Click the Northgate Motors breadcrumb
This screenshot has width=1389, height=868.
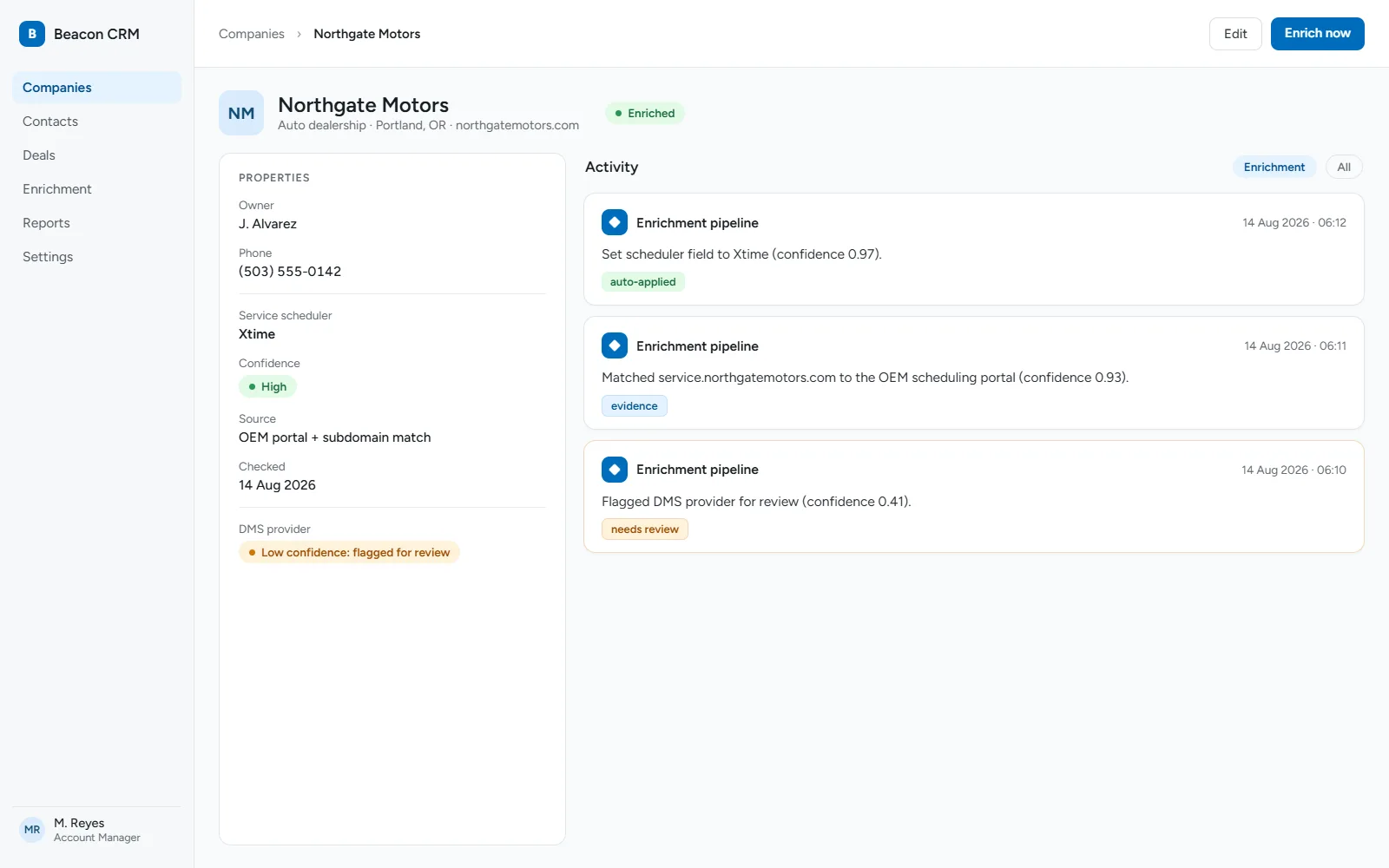click(x=367, y=34)
